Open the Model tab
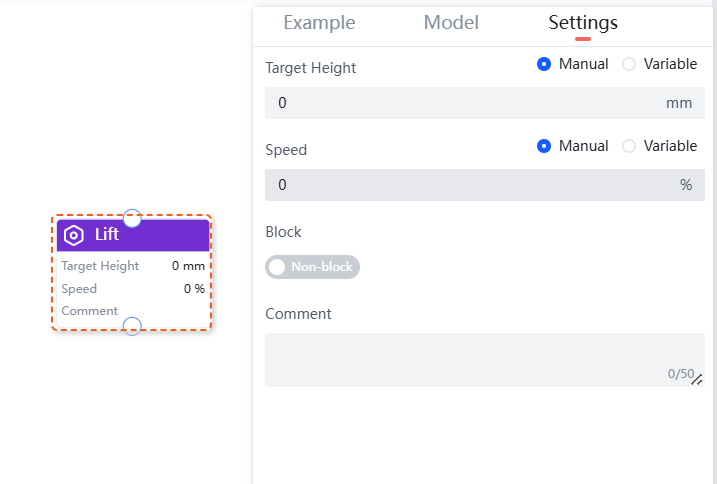 coord(451,23)
